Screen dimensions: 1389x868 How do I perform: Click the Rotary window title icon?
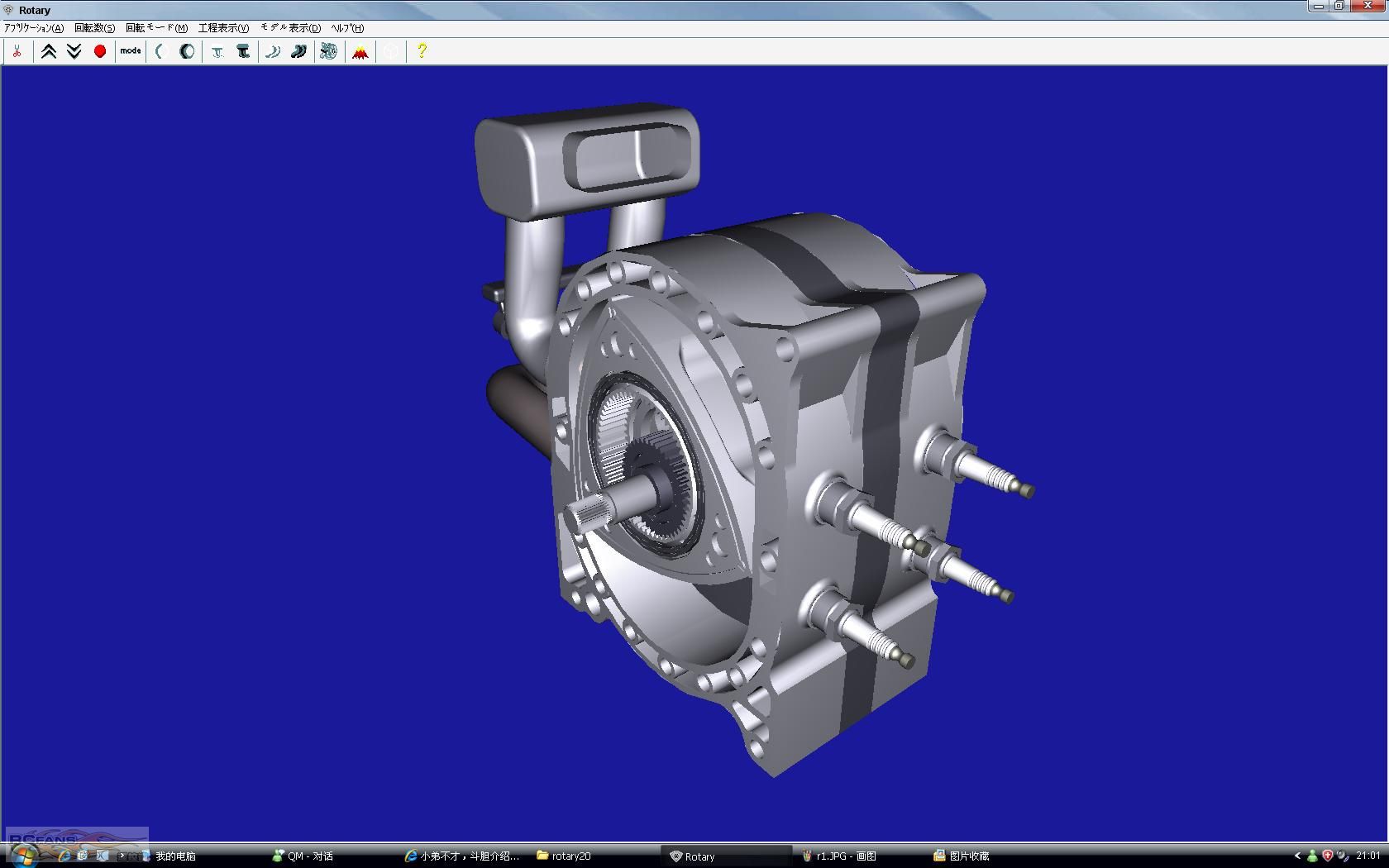[x=8, y=10]
